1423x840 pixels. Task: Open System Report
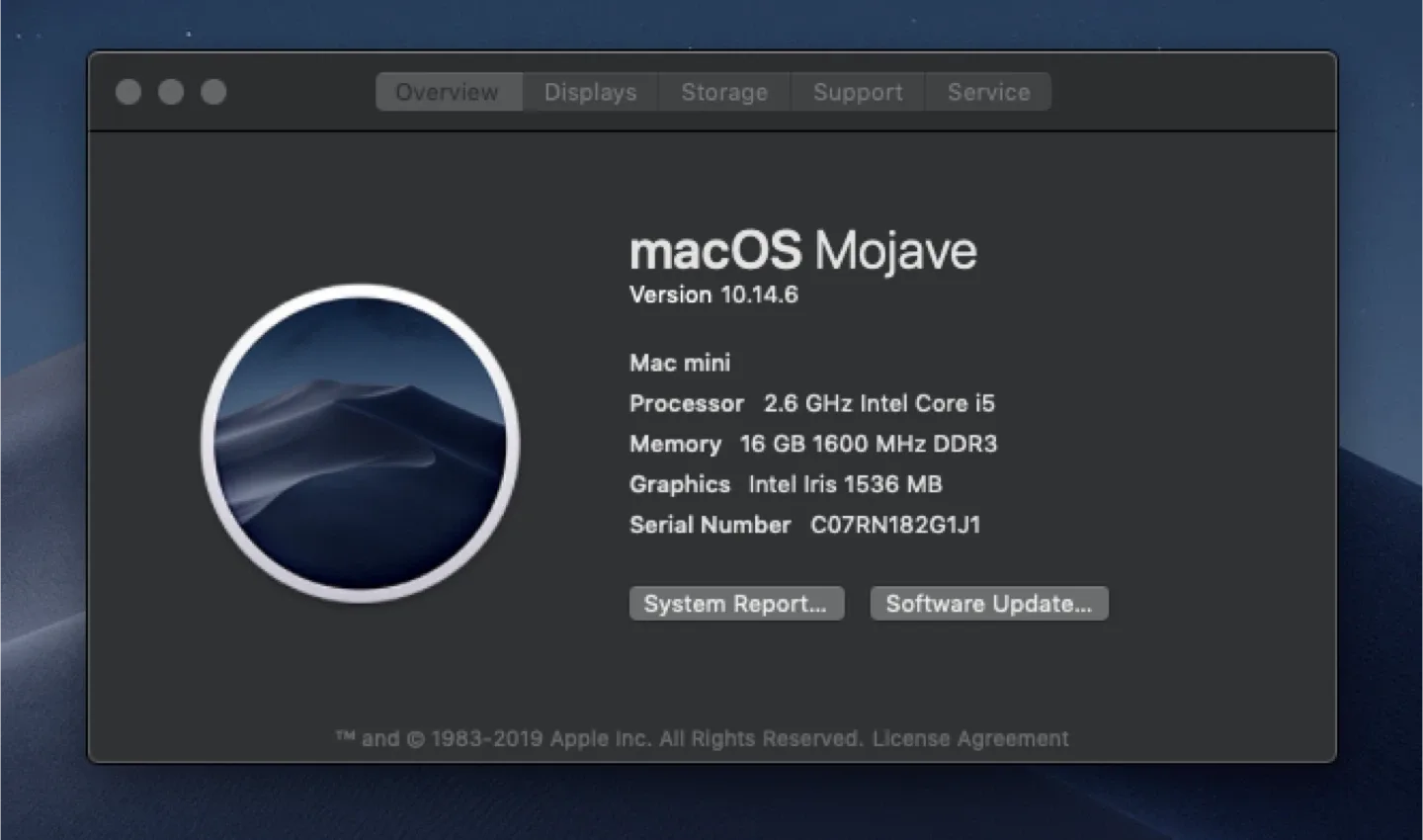coord(736,603)
